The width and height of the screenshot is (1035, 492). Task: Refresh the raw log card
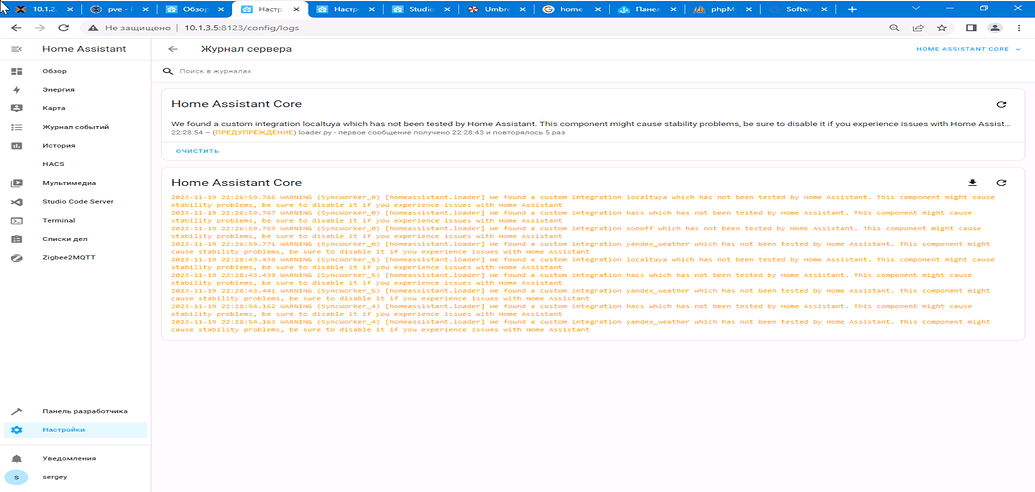[x=1001, y=183]
